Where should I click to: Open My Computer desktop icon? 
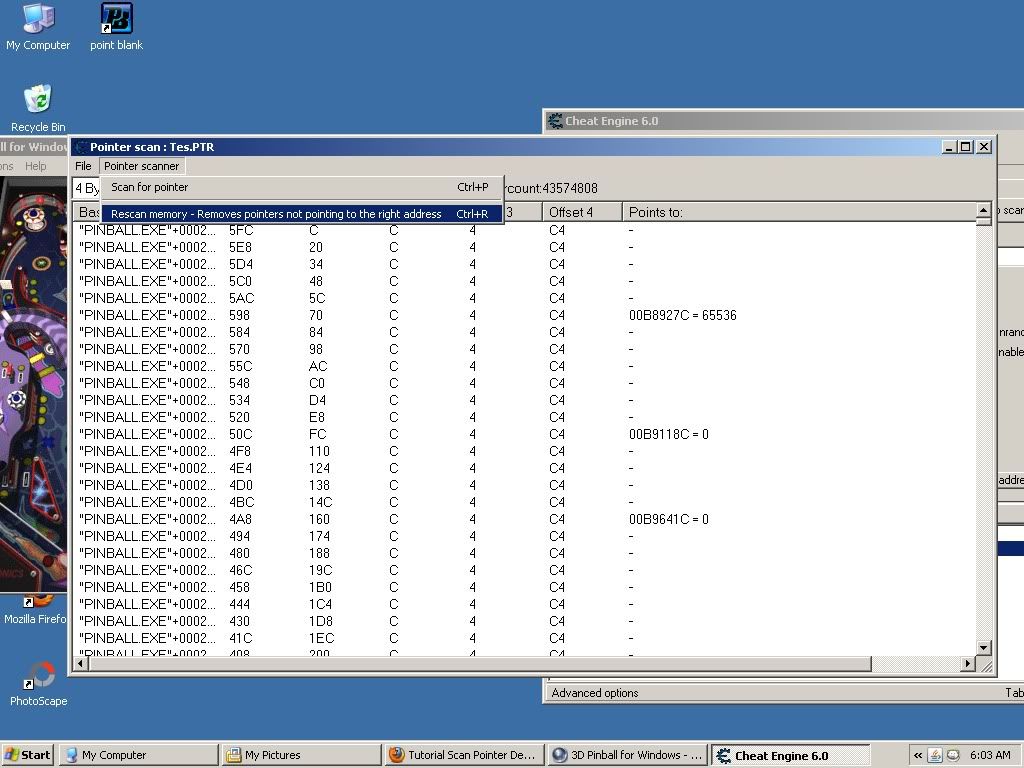pos(38,27)
